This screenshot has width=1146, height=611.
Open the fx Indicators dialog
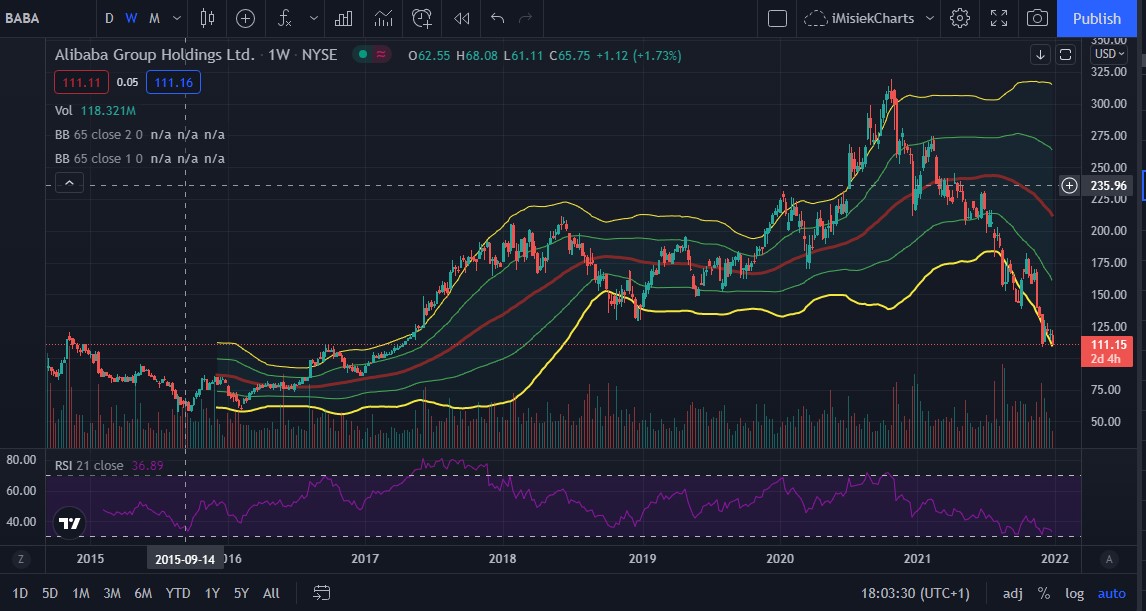point(285,18)
